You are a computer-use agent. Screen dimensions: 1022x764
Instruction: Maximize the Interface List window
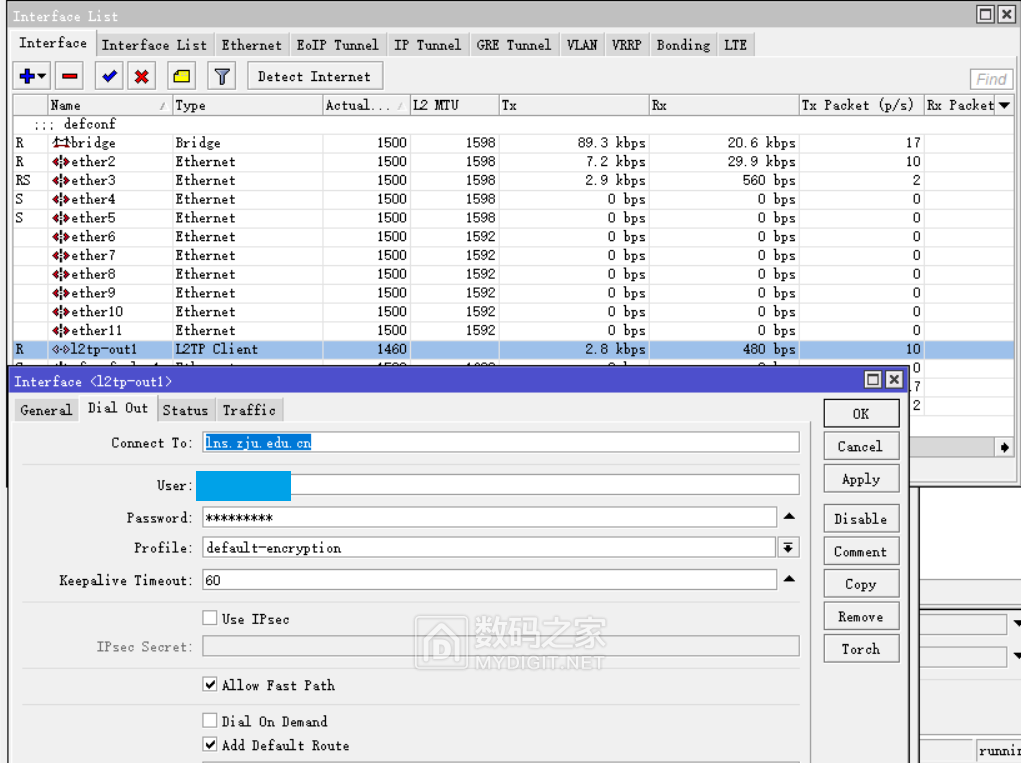986,14
